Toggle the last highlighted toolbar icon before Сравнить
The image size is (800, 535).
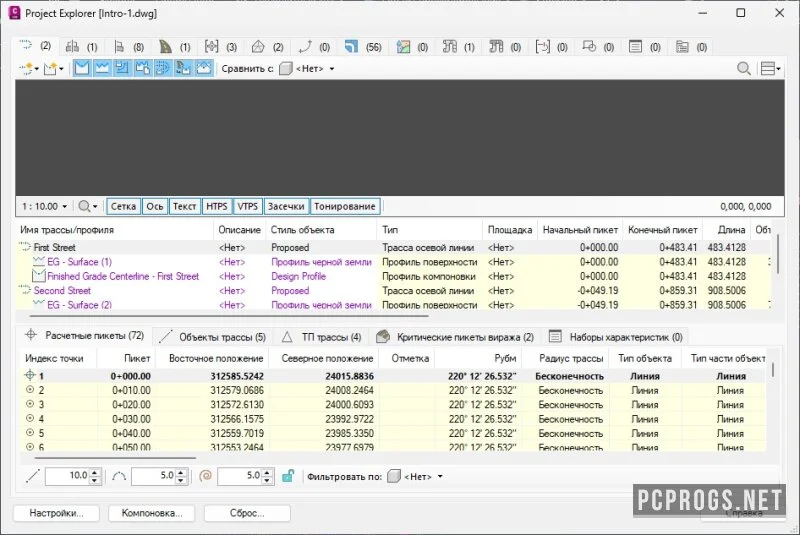tap(204, 68)
